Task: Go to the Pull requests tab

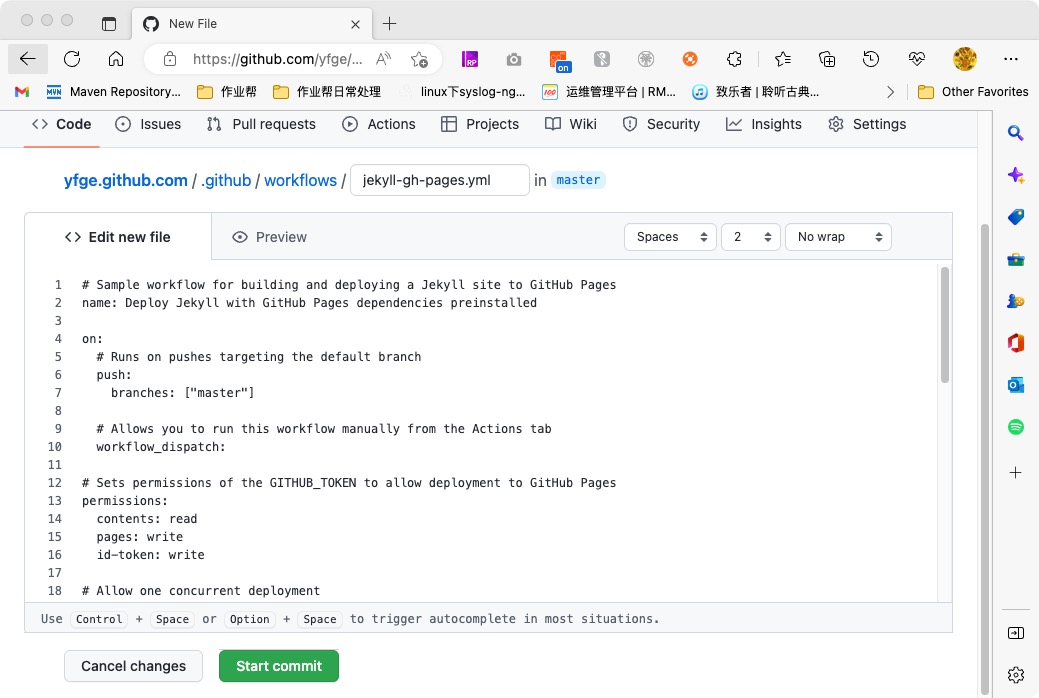Action: (261, 124)
